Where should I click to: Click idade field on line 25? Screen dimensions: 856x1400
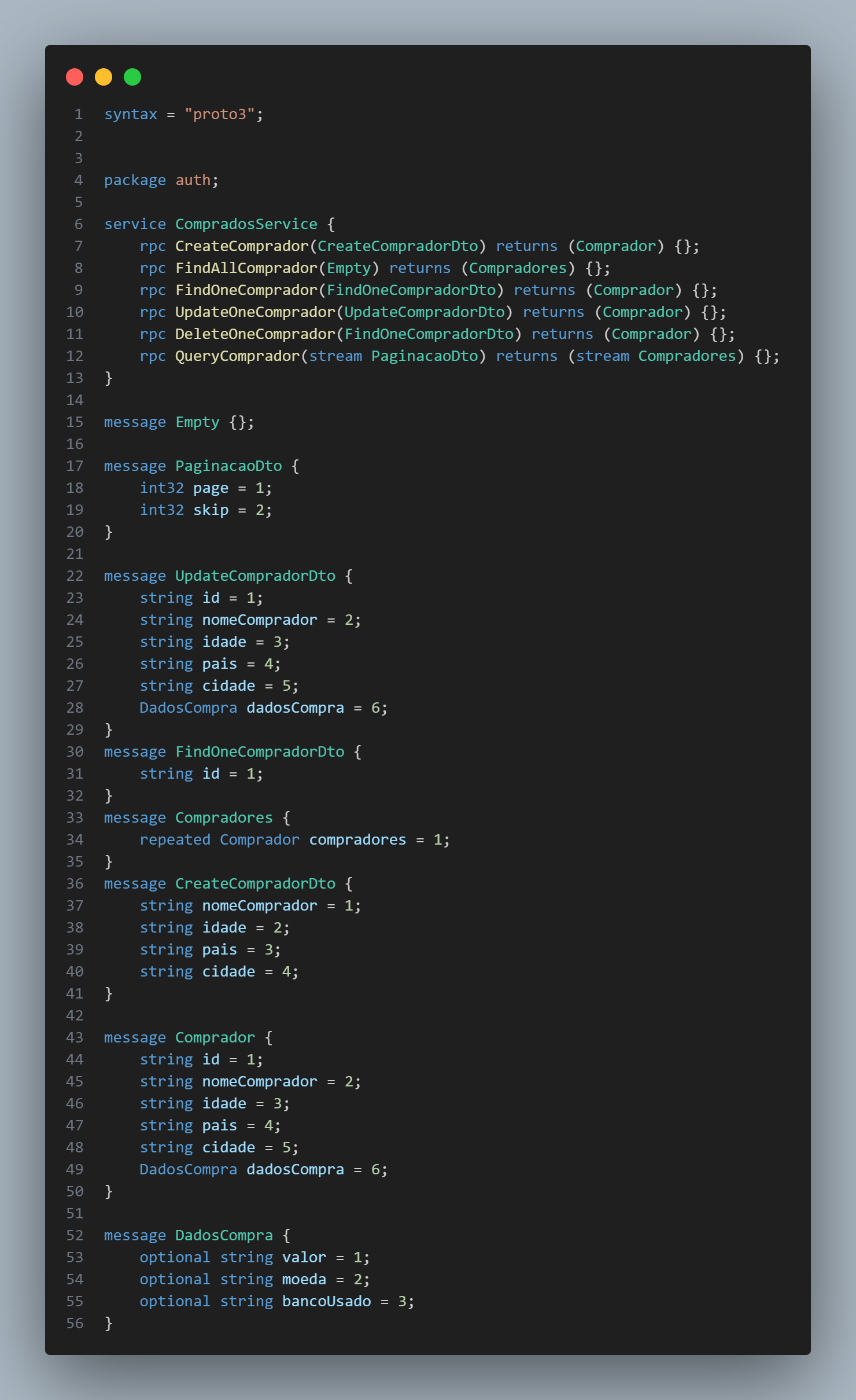224,642
